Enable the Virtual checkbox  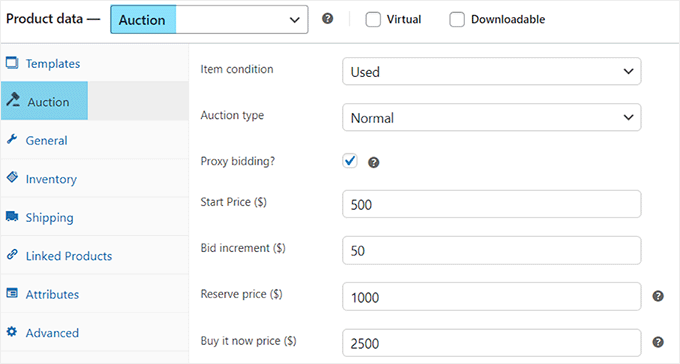pyautogui.click(x=373, y=20)
